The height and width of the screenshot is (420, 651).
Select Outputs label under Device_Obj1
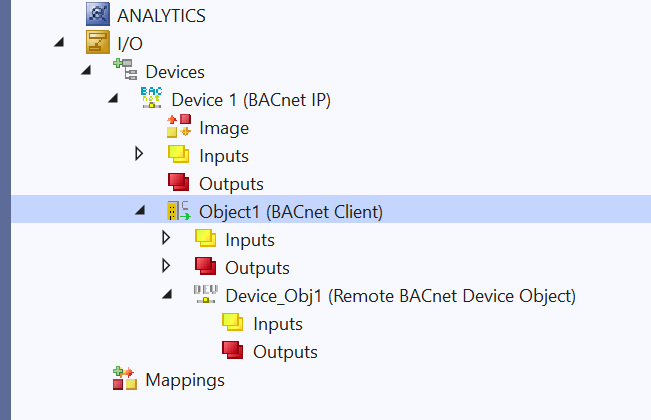[x=285, y=352]
